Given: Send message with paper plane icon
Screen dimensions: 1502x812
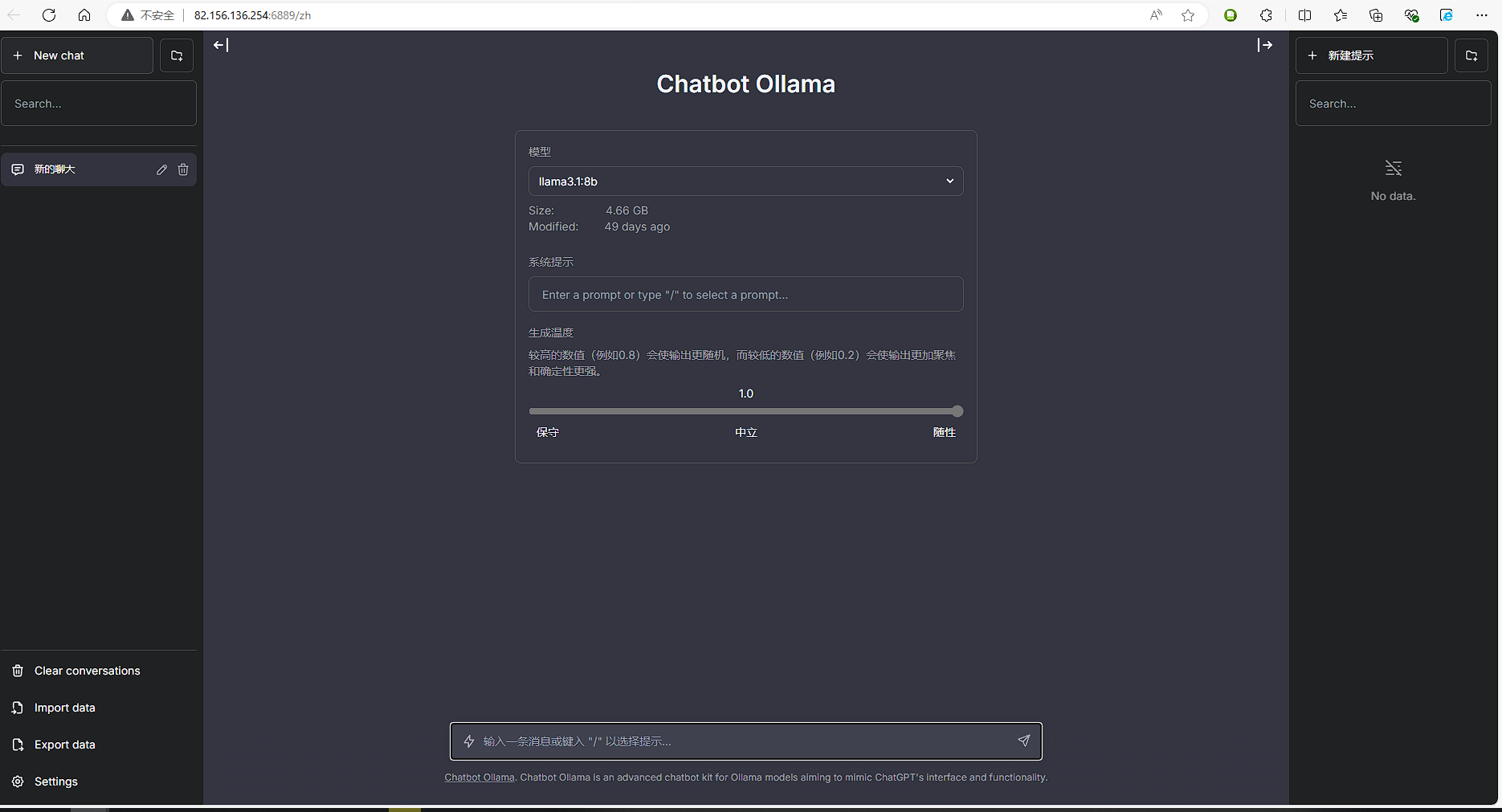Looking at the screenshot, I should [x=1024, y=741].
